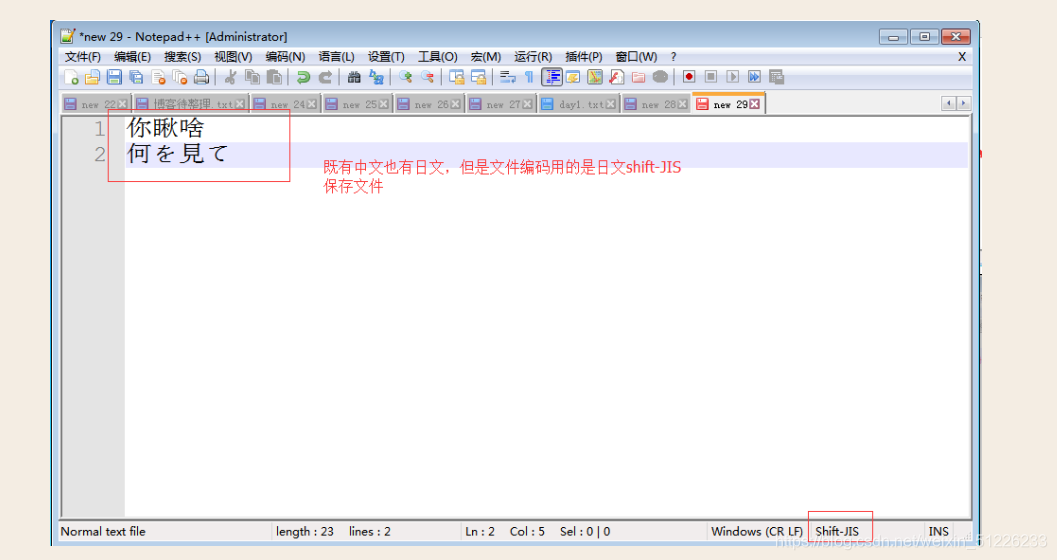Switch to the new 28 tab
The image size is (1057, 560).
(656, 104)
